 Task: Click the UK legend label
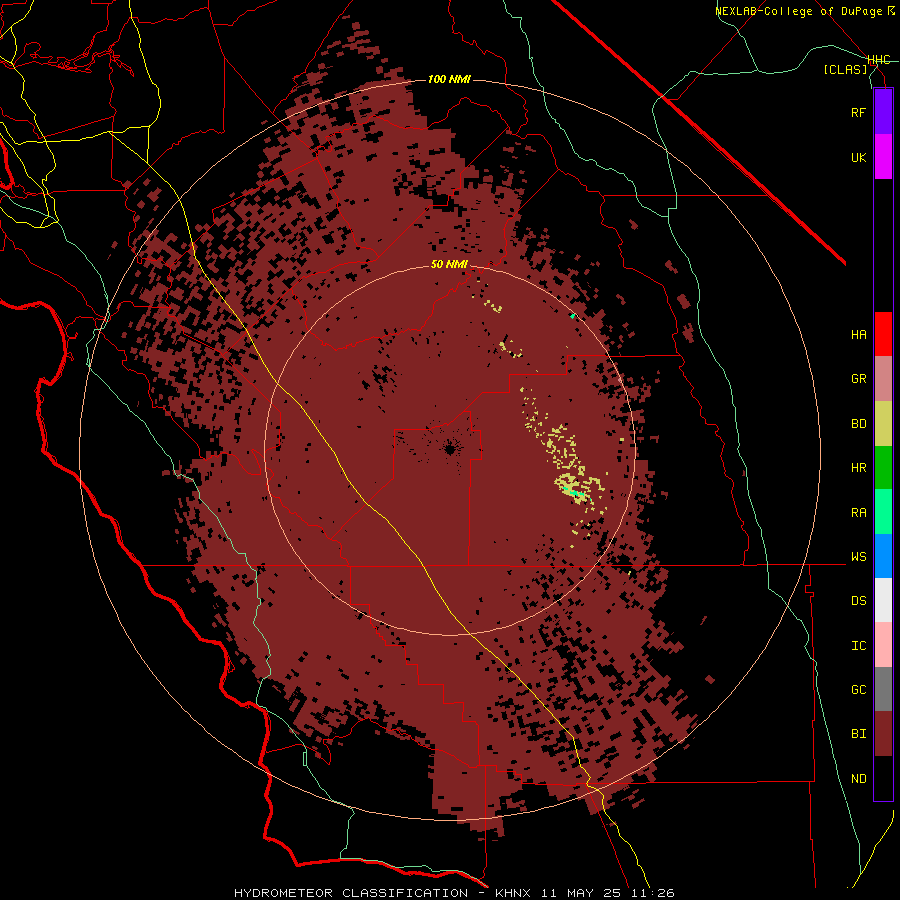[x=858, y=157]
